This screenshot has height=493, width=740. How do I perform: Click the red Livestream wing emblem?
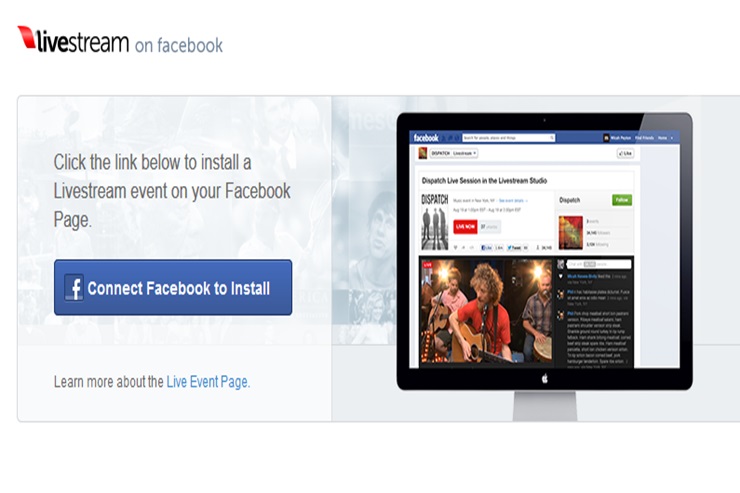click(x=26, y=38)
